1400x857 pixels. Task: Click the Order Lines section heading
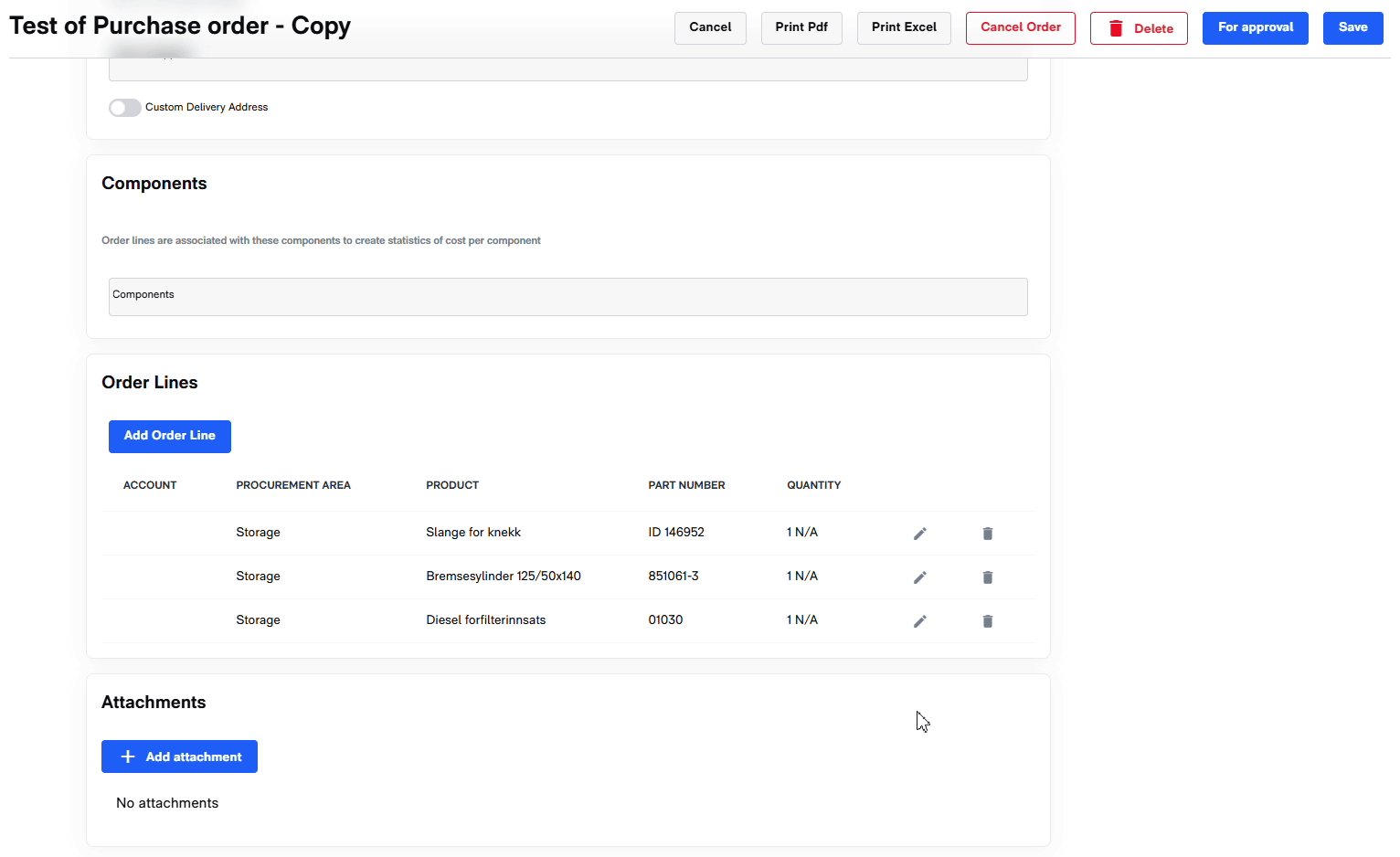point(150,383)
